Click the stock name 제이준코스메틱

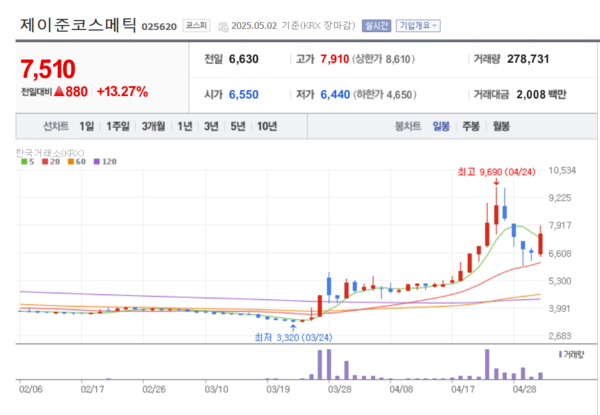pos(78,25)
